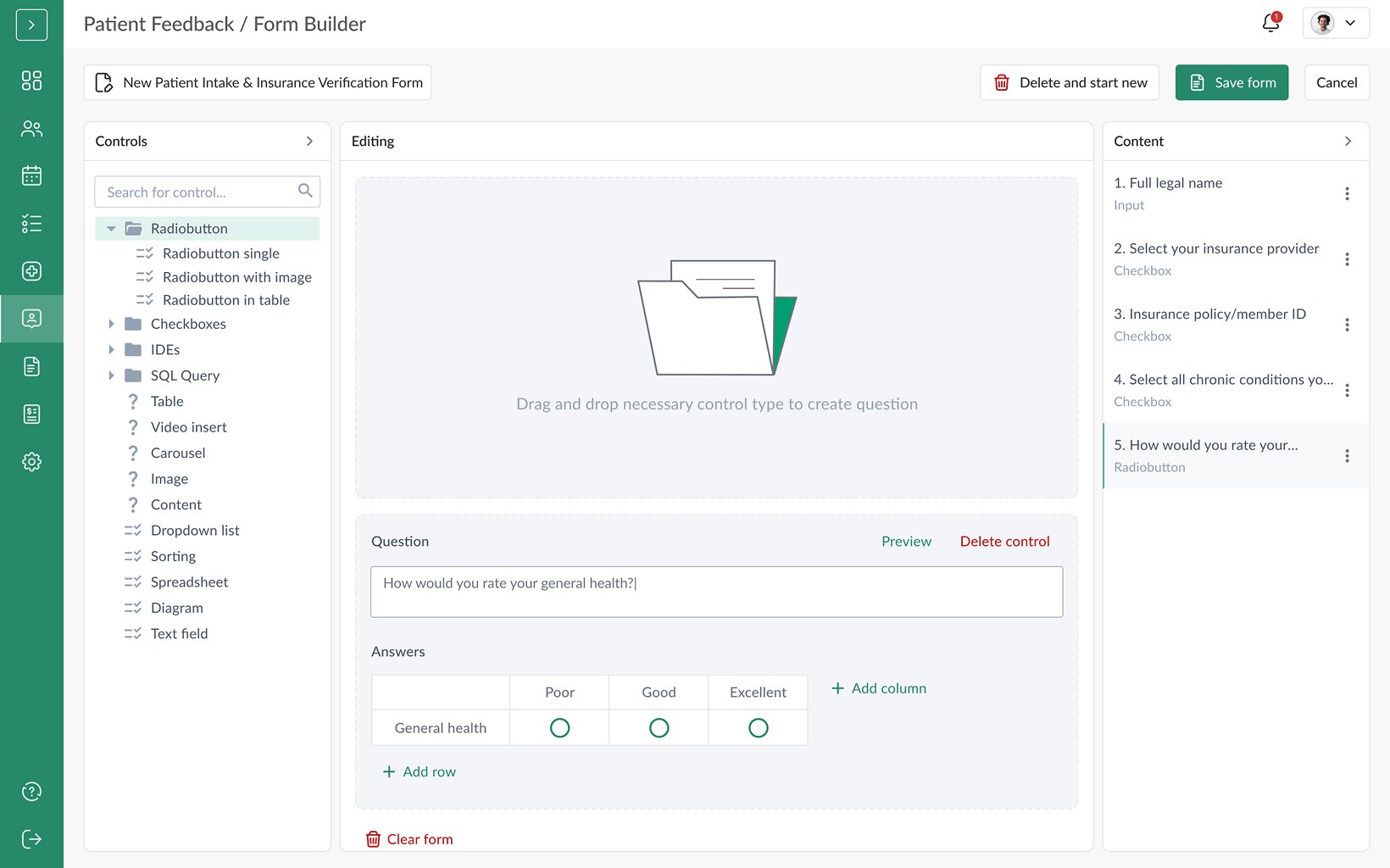Select the Video insert control
The width and height of the screenshot is (1390, 868).
pyautogui.click(x=188, y=427)
